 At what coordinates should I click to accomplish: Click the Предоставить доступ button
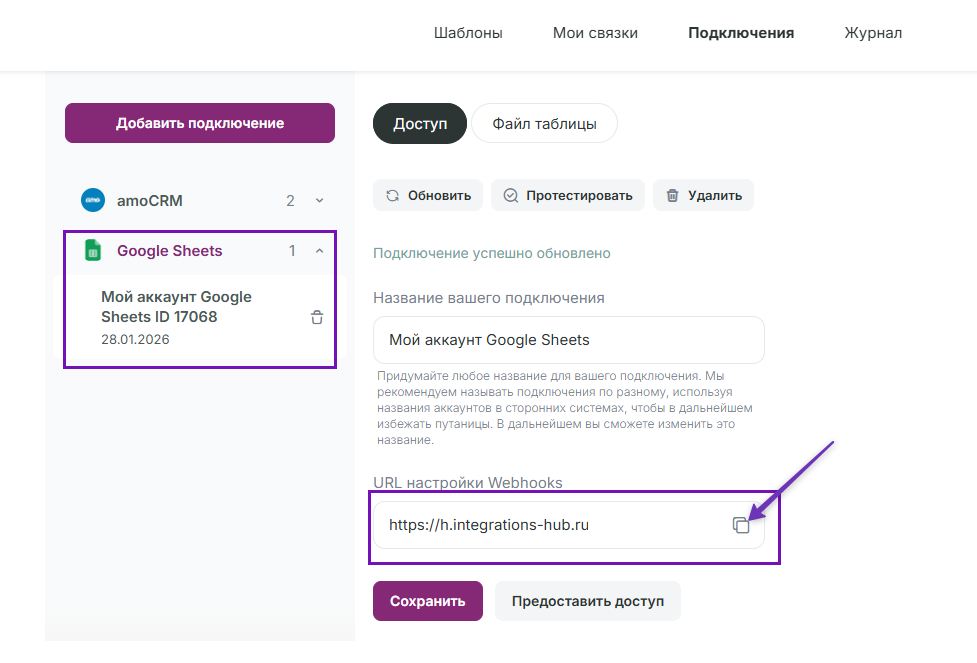(x=588, y=601)
